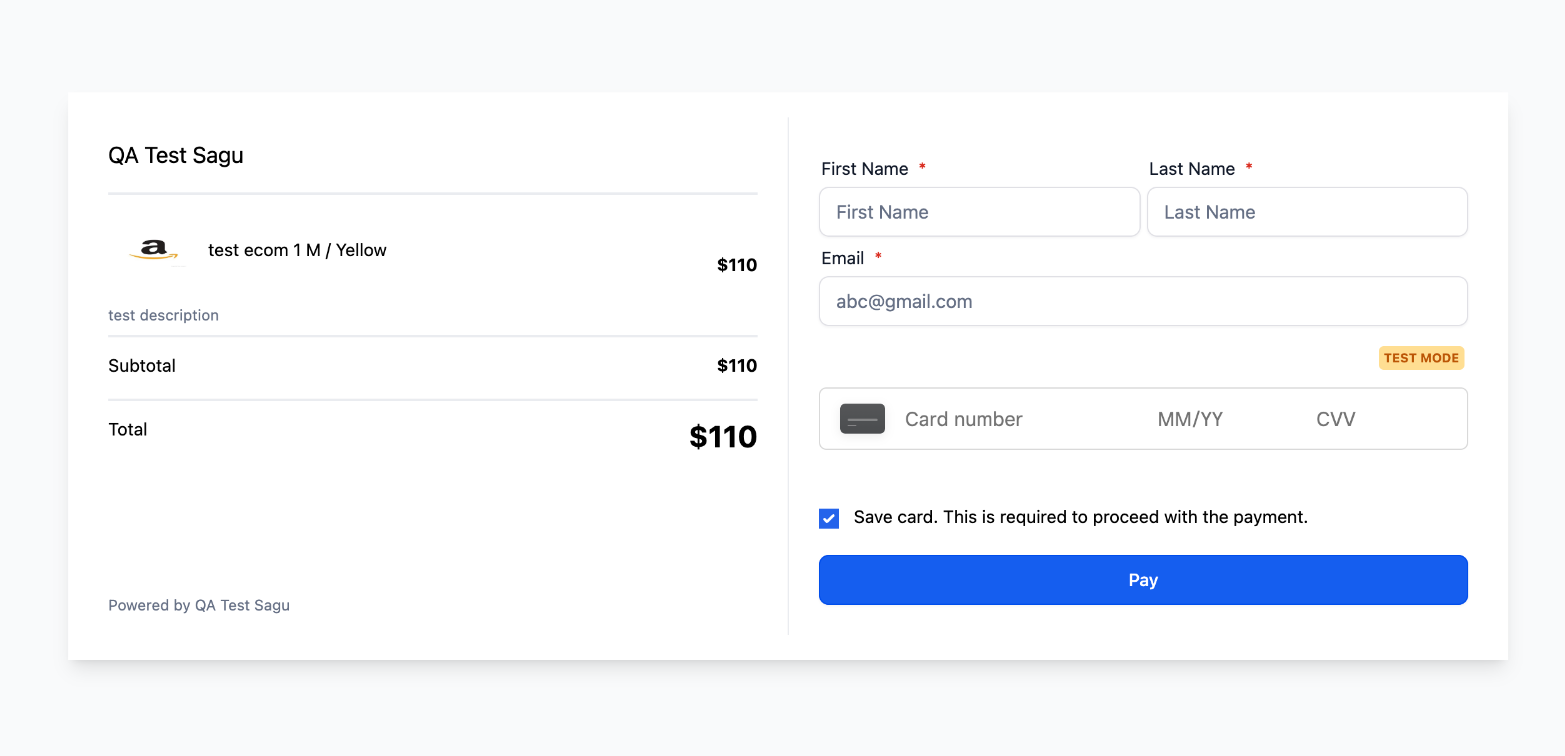Viewport: 1565px width, 756px height.
Task: Click into the Email input field
Action: 1143,301
